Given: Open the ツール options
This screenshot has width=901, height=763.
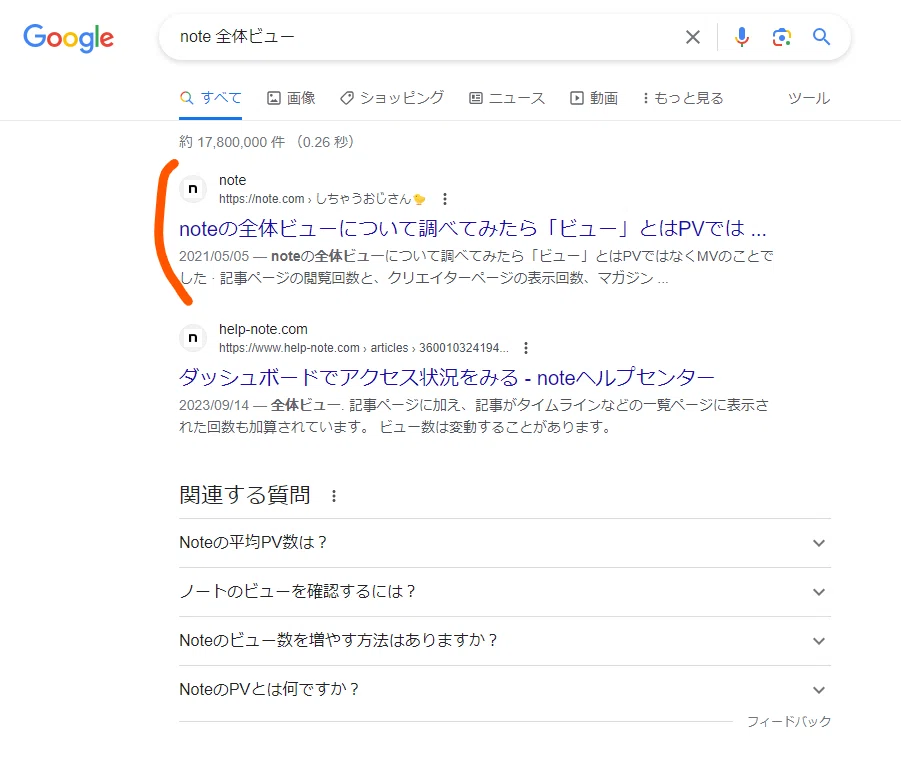Looking at the screenshot, I should click(808, 98).
